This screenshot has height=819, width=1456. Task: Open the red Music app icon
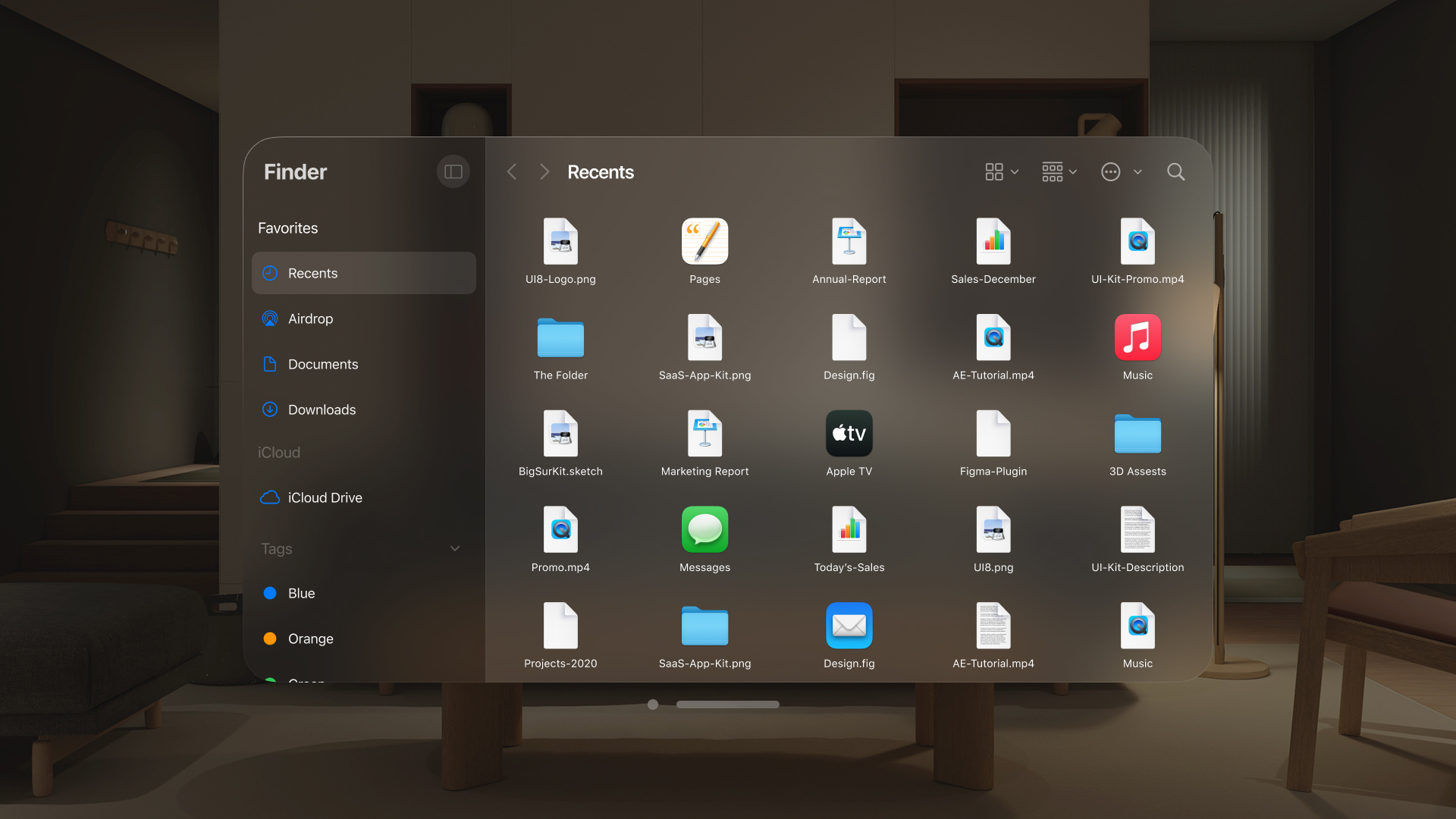tap(1137, 338)
